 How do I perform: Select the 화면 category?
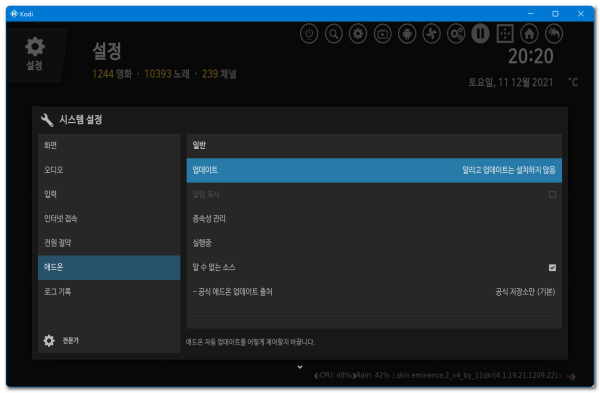click(109, 145)
